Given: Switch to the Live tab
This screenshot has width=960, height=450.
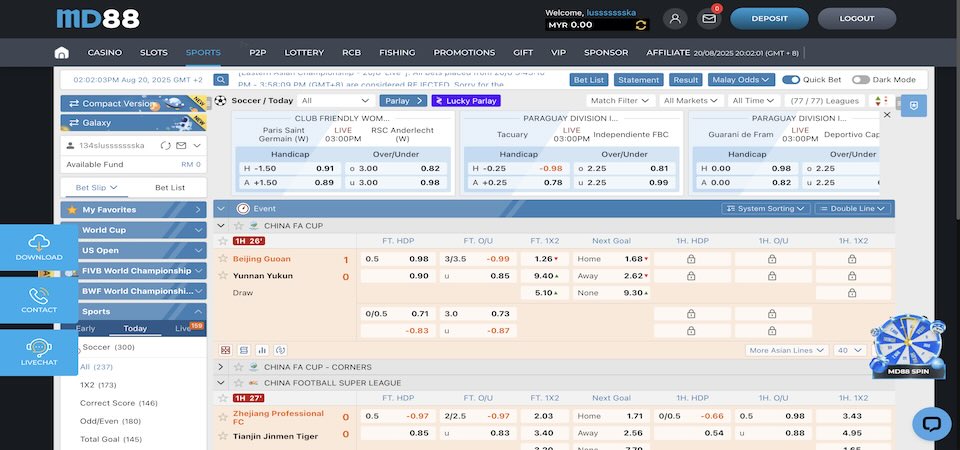Looking at the screenshot, I should 183,328.
